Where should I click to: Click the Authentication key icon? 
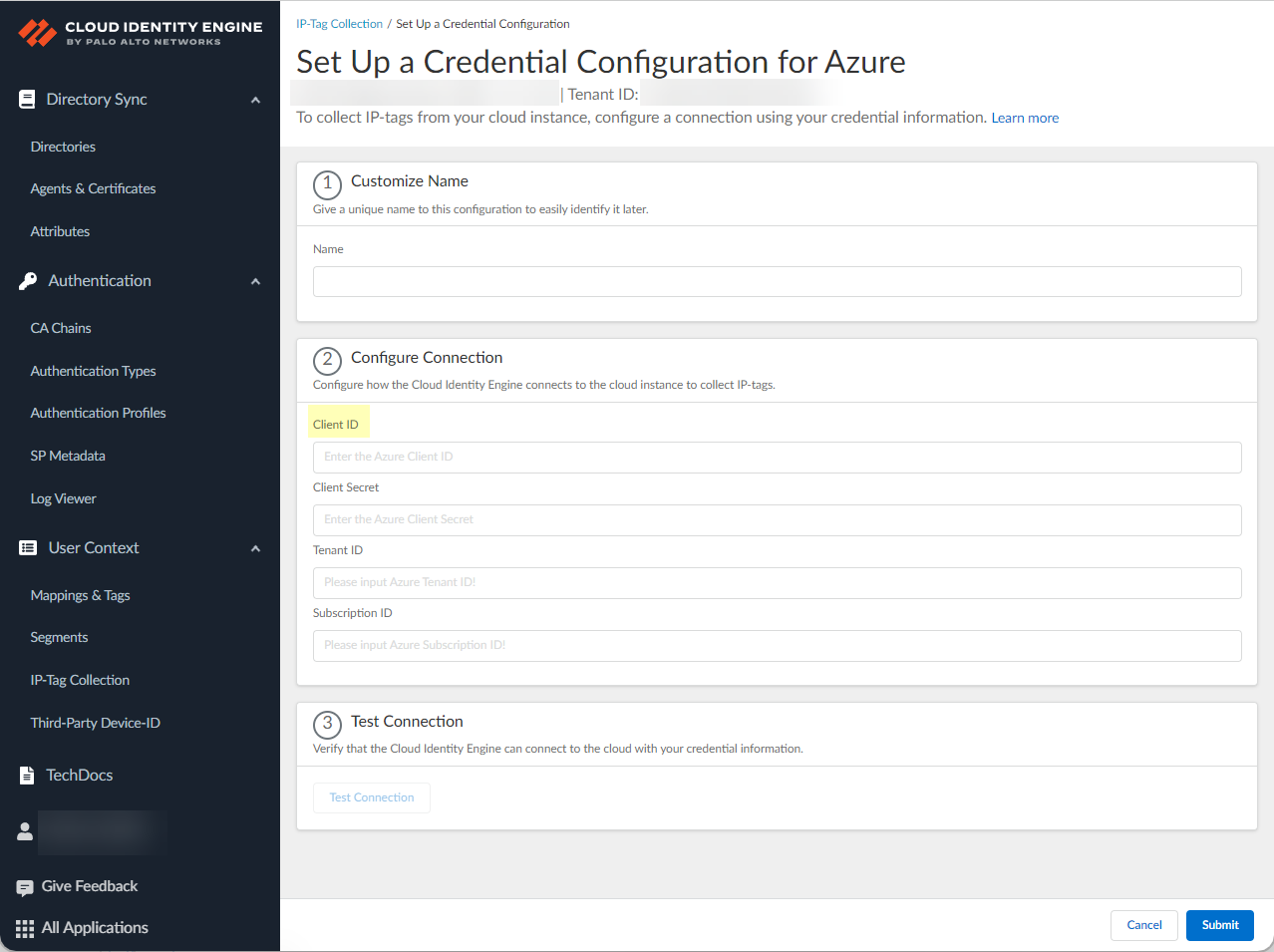tap(28, 281)
